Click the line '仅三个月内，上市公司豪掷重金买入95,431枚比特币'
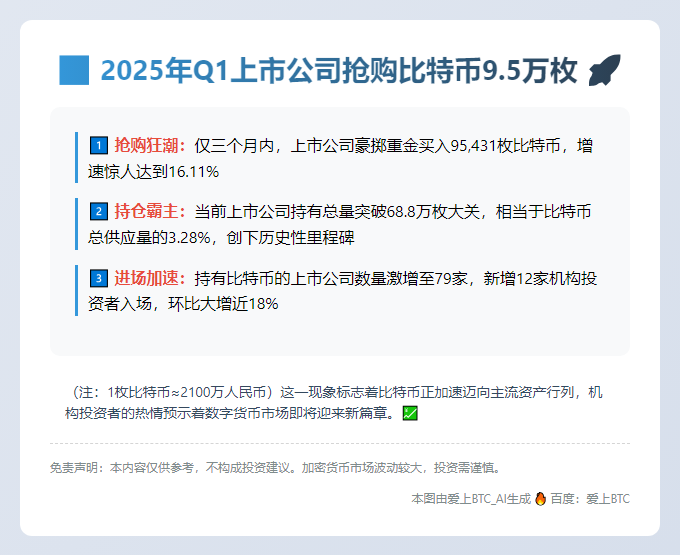 click(377, 146)
